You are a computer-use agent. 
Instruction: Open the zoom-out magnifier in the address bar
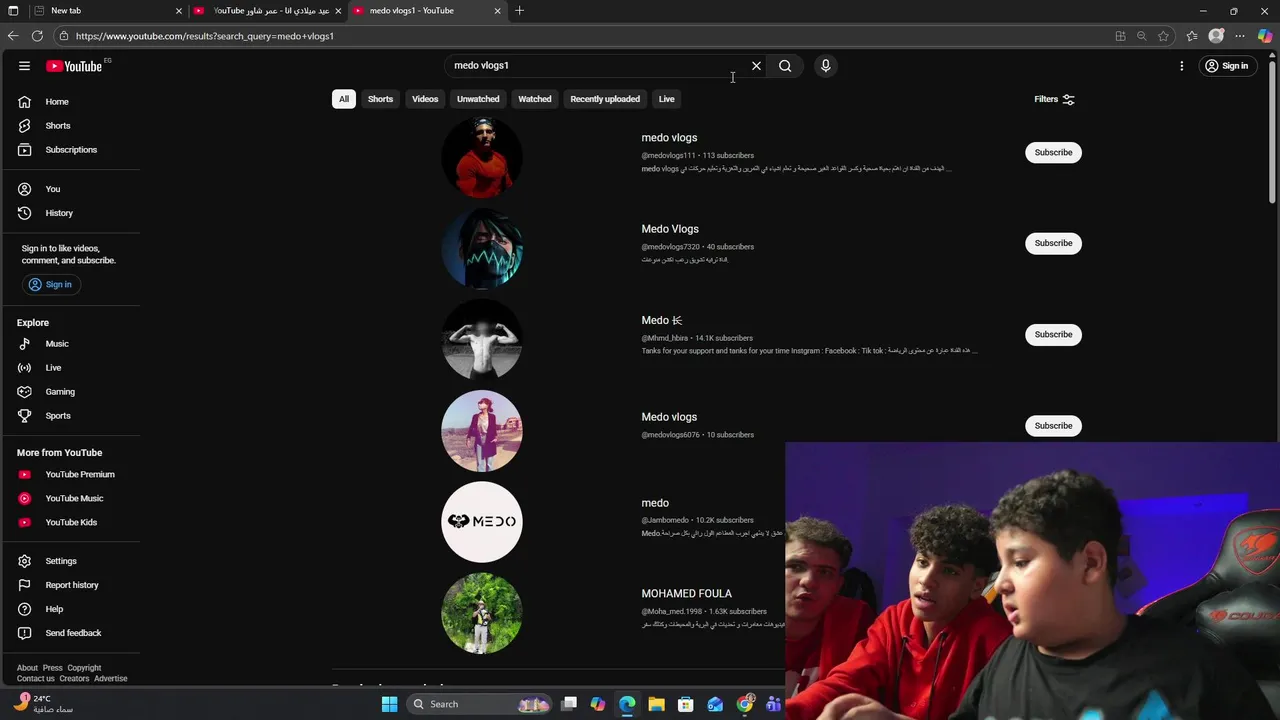(x=1141, y=36)
